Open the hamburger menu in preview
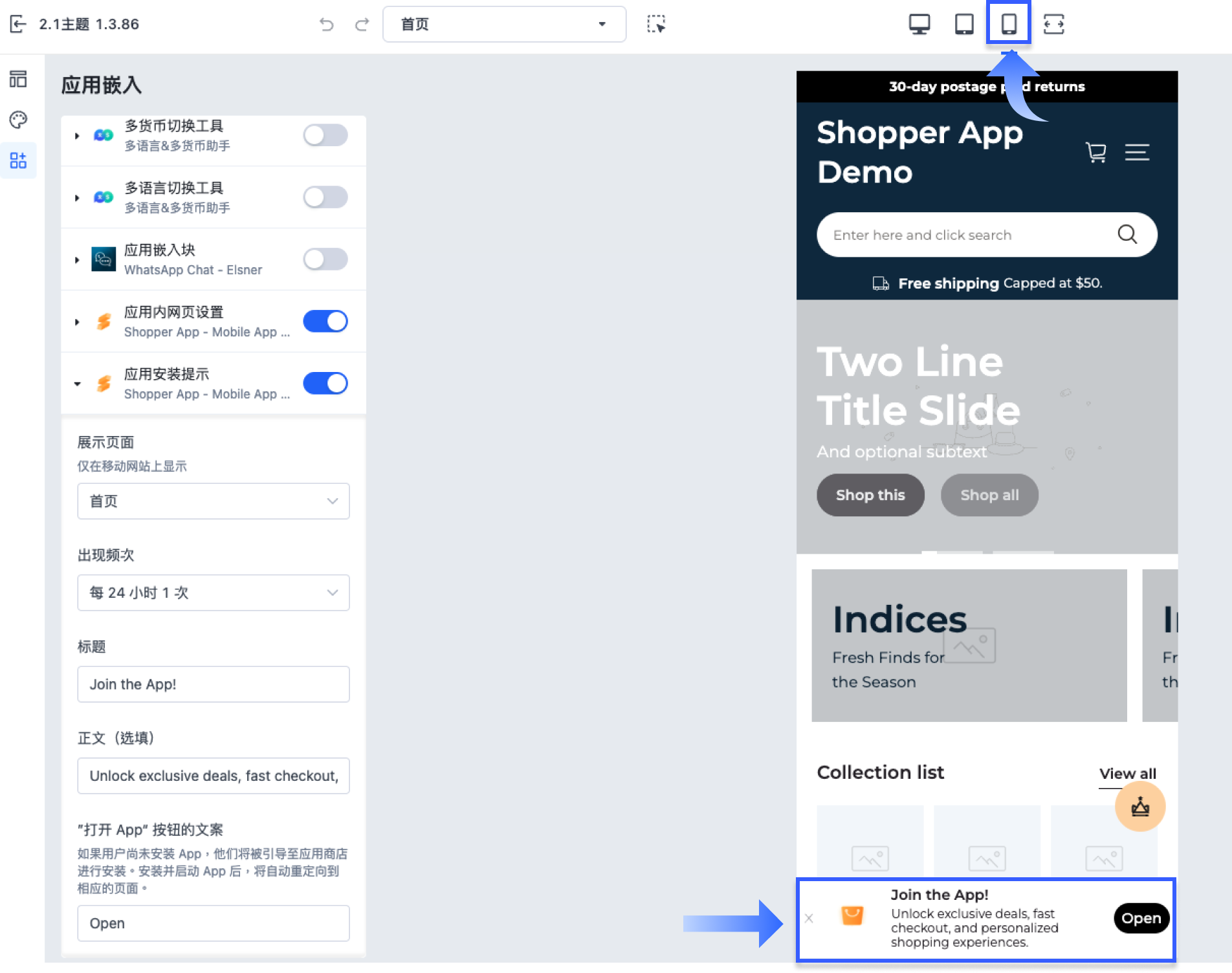 click(x=1137, y=153)
